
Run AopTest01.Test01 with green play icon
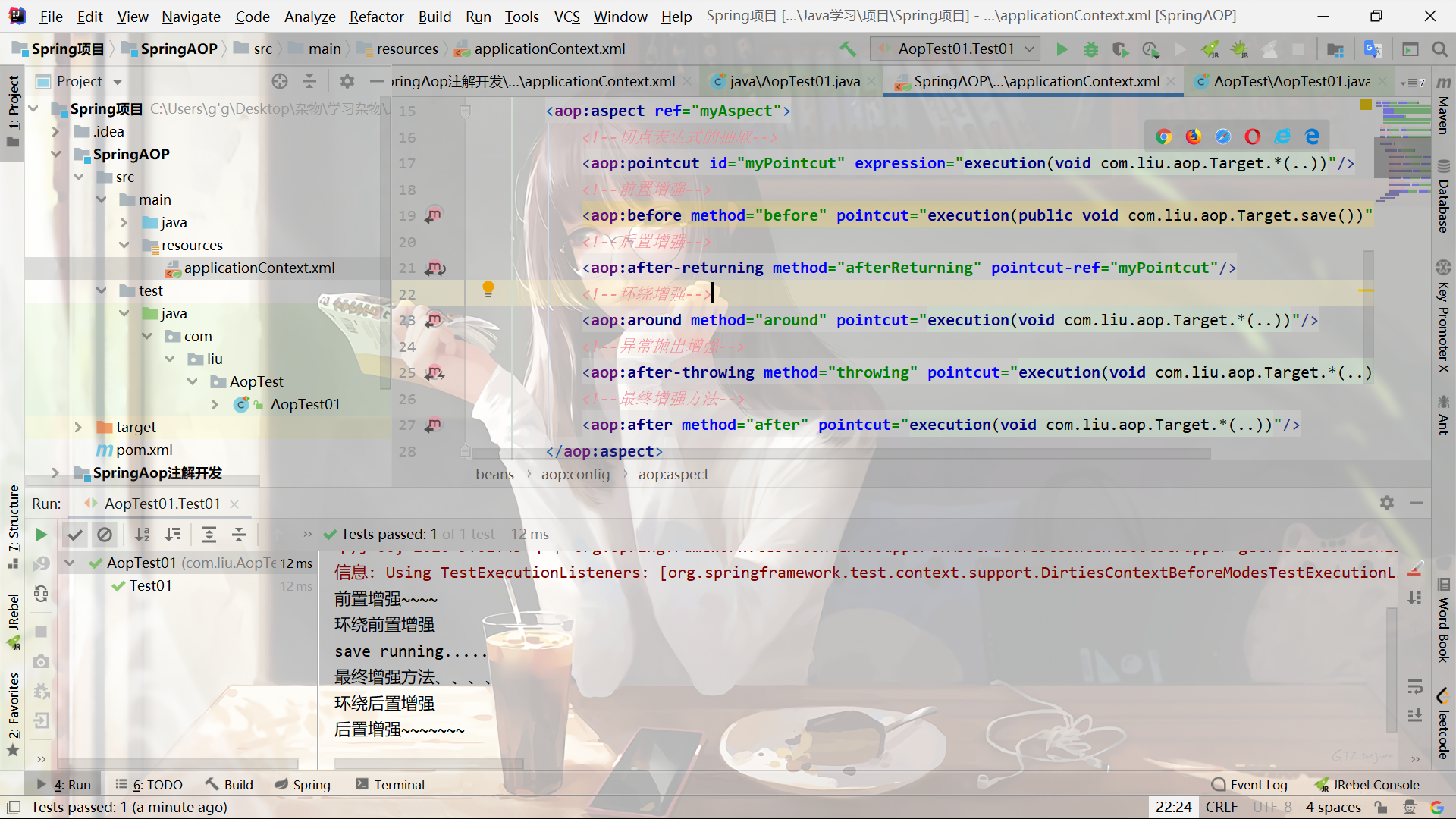point(1062,49)
